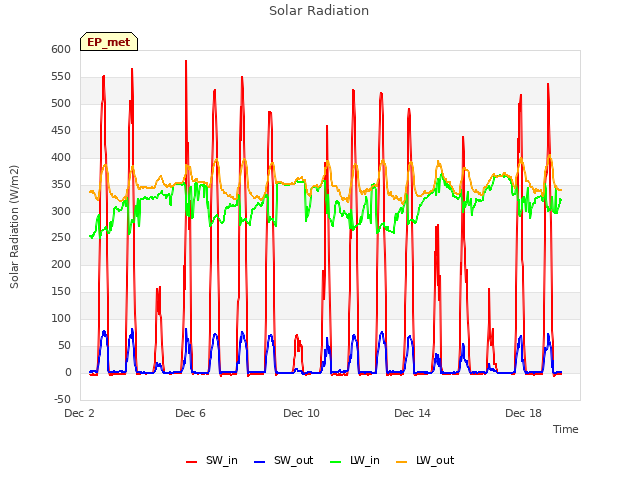Click the Time x-axis title
This screenshot has width=640, height=480.
565,429
